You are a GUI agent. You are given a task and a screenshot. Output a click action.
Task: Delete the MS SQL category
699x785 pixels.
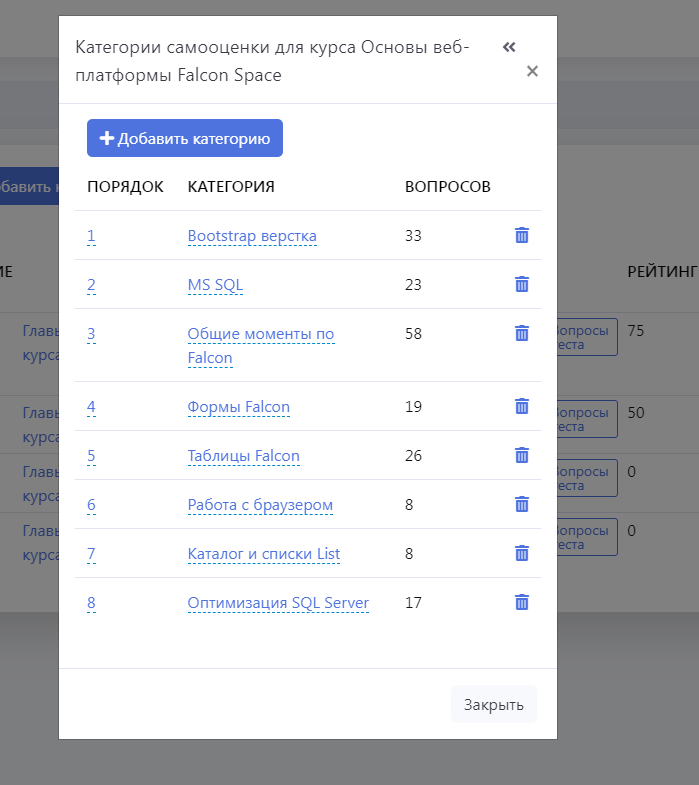pyautogui.click(x=521, y=285)
